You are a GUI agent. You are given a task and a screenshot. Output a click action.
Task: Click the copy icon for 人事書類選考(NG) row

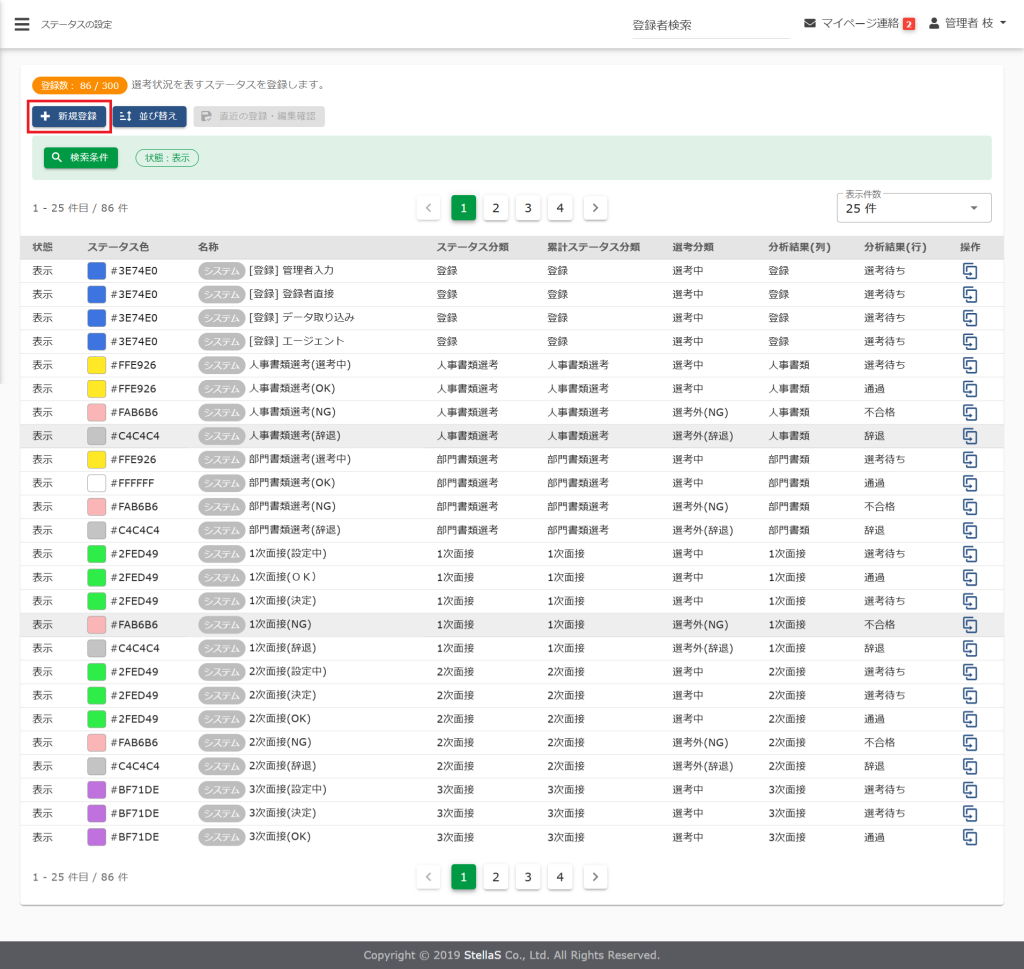(969, 412)
